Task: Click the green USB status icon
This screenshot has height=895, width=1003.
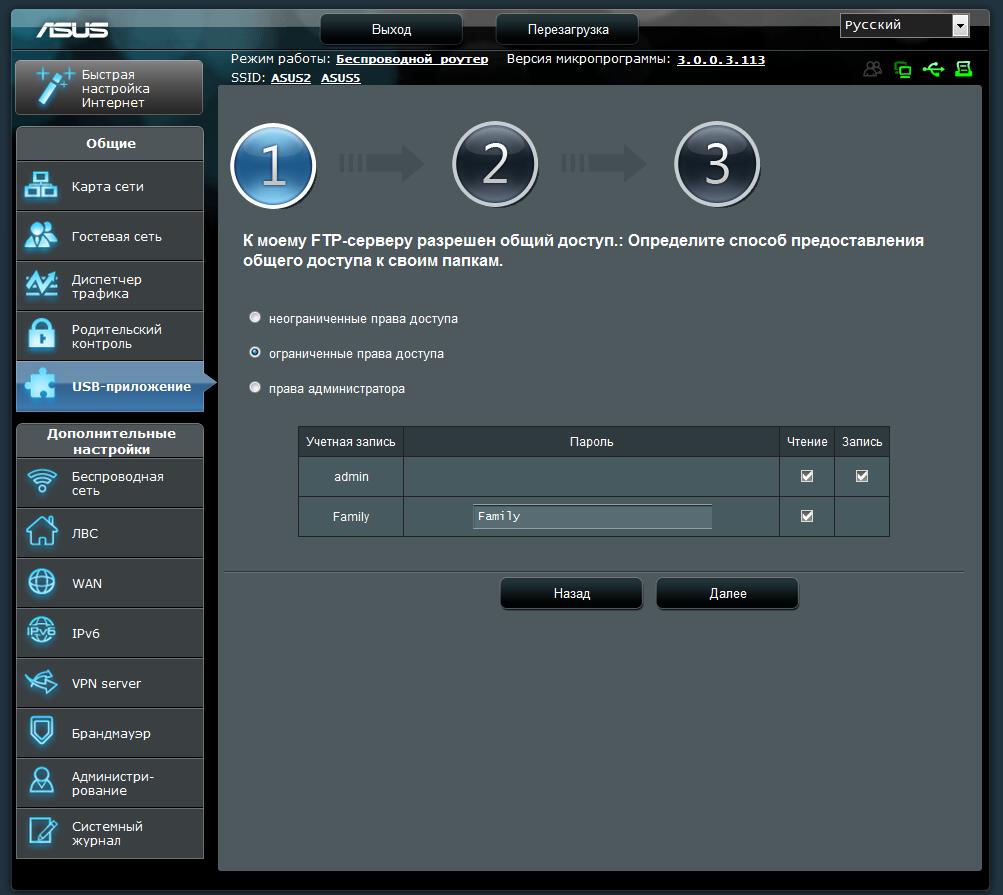Action: click(x=933, y=69)
